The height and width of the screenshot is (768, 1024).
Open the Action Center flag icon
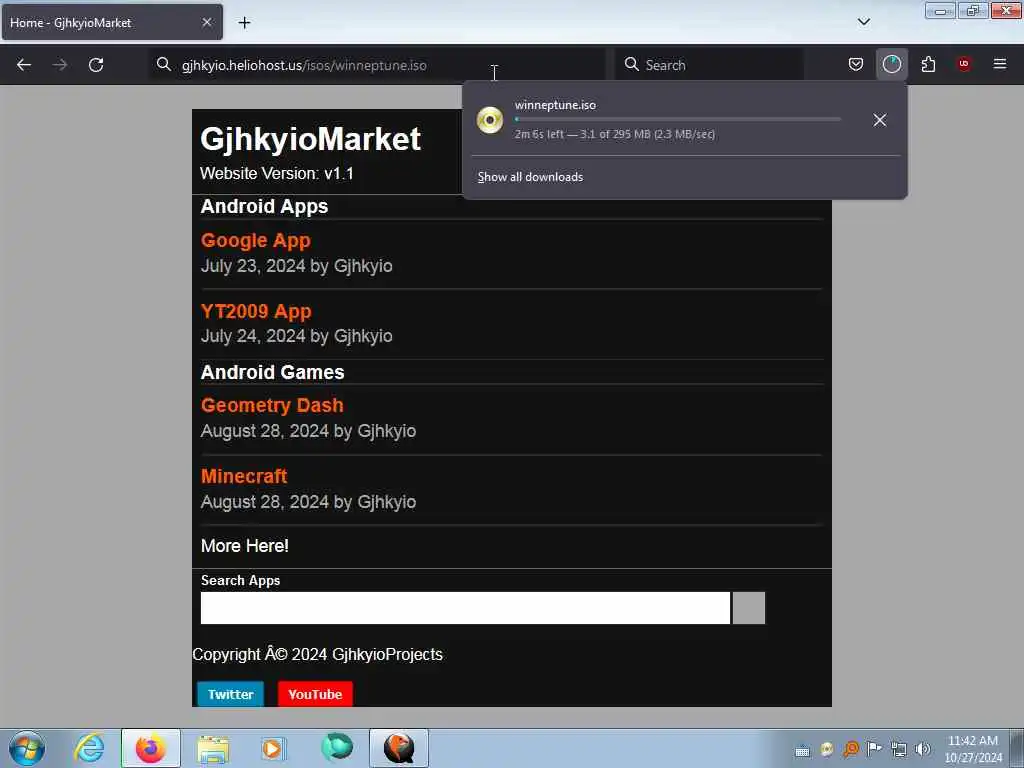(x=874, y=749)
